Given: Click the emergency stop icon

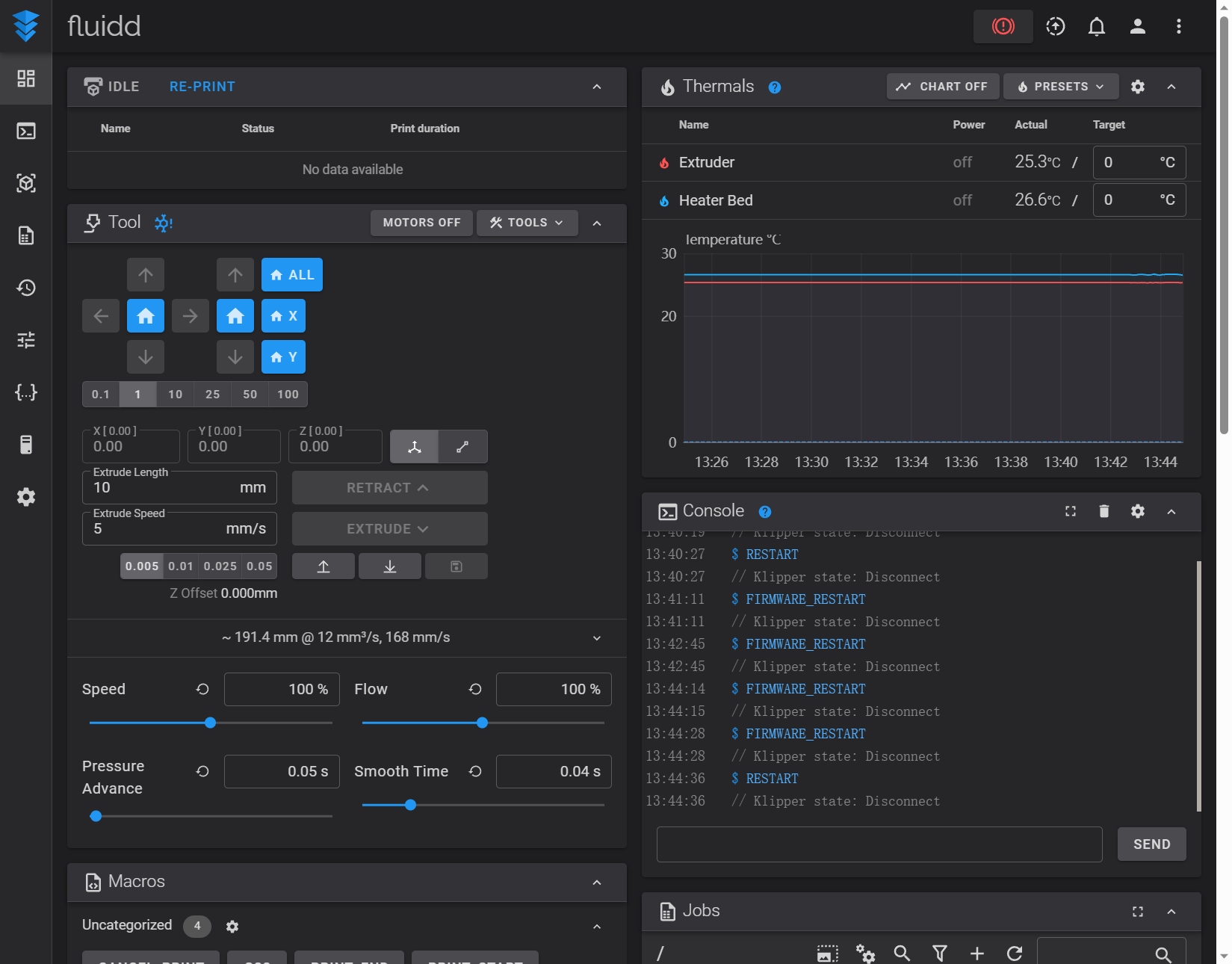Looking at the screenshot, I should click(x=1003, y=27).
